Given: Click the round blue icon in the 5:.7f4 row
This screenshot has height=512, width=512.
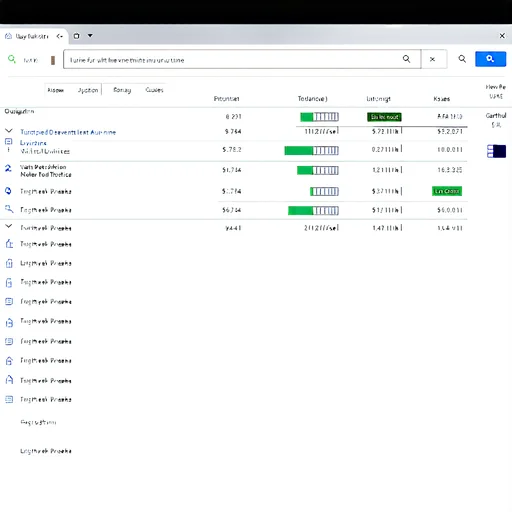Looking at the screenshot, I should 8,191.
